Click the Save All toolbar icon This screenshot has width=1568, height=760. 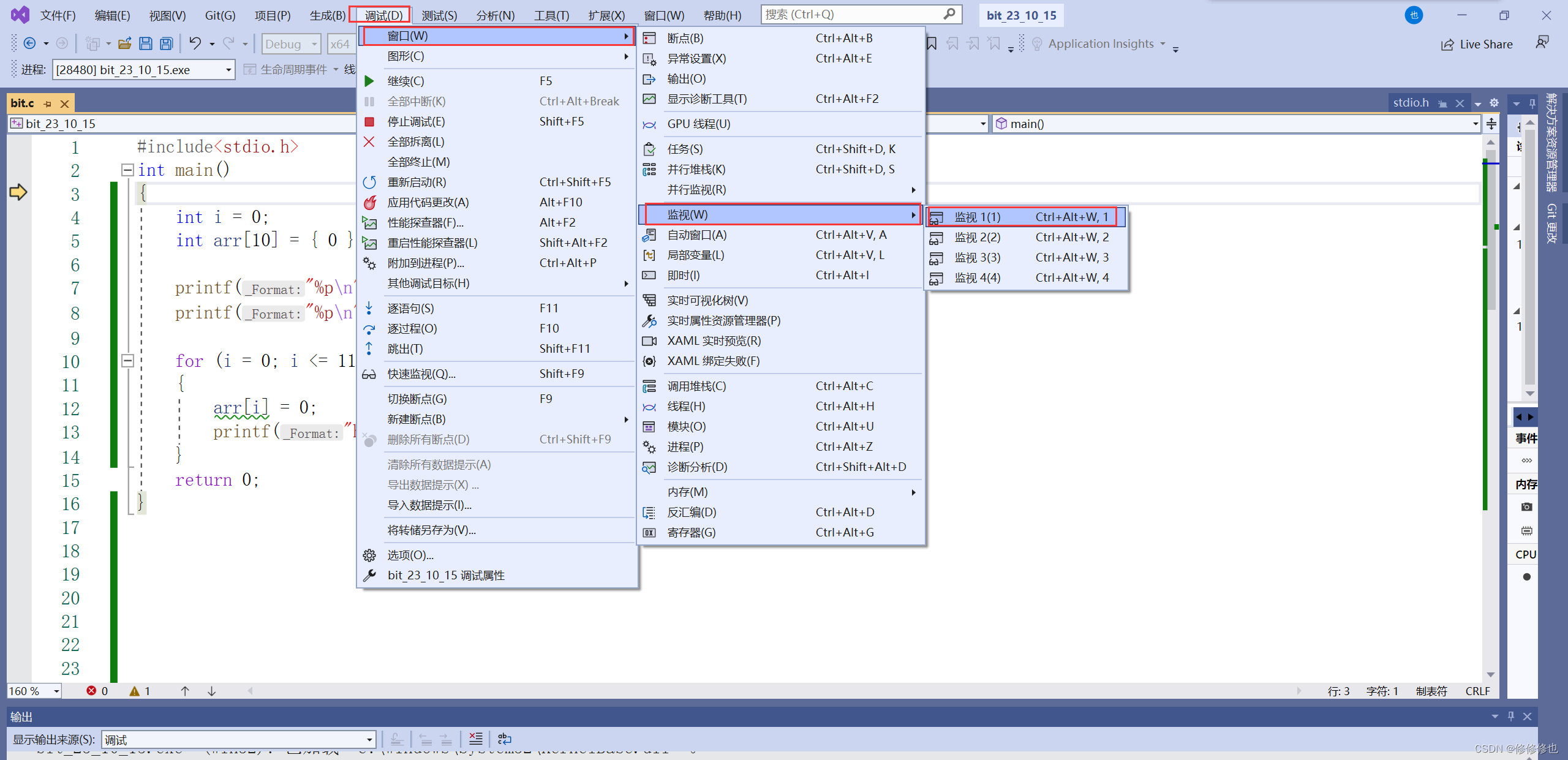[x=166, y=43]
